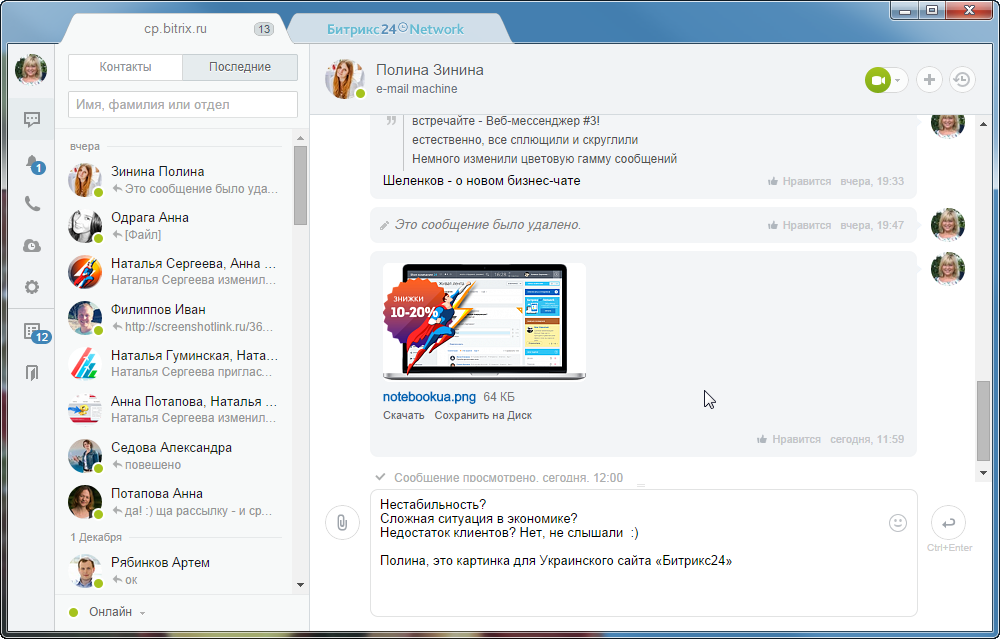
Task: Click into the message text area
Action: click(x=643, y=553)
